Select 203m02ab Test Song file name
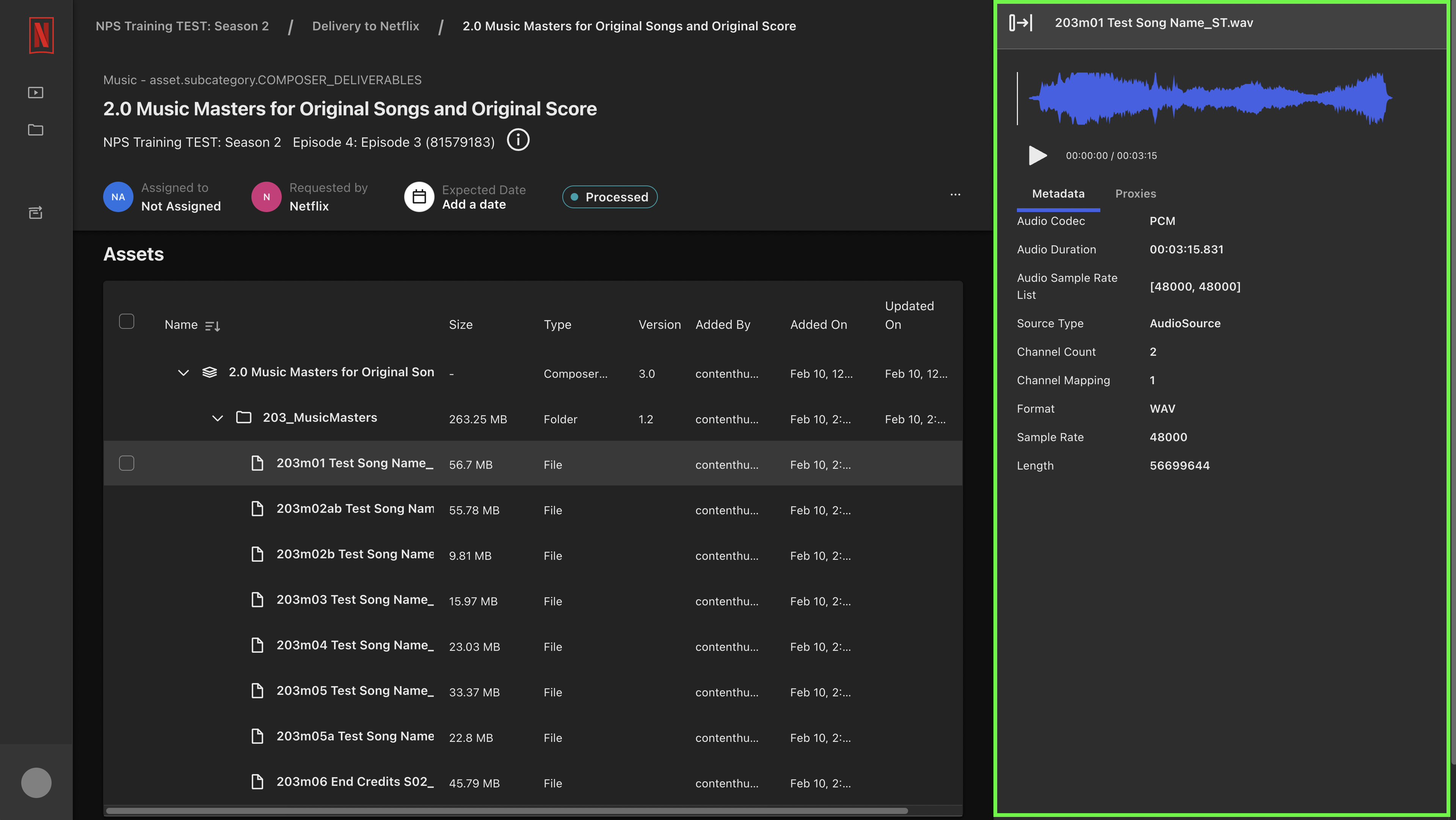 356,508
